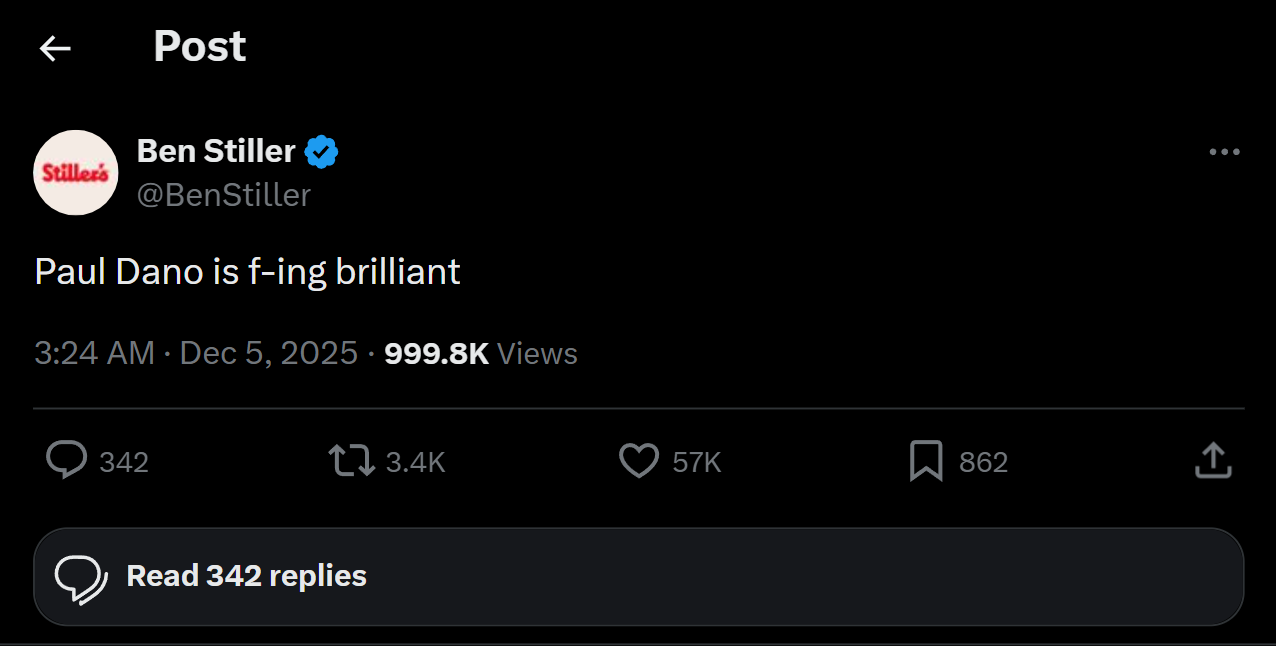This screenshot has height=646, width=1276.
Task: Bookmark the post with the bookmark icon
Action: [x=926, y=461]
